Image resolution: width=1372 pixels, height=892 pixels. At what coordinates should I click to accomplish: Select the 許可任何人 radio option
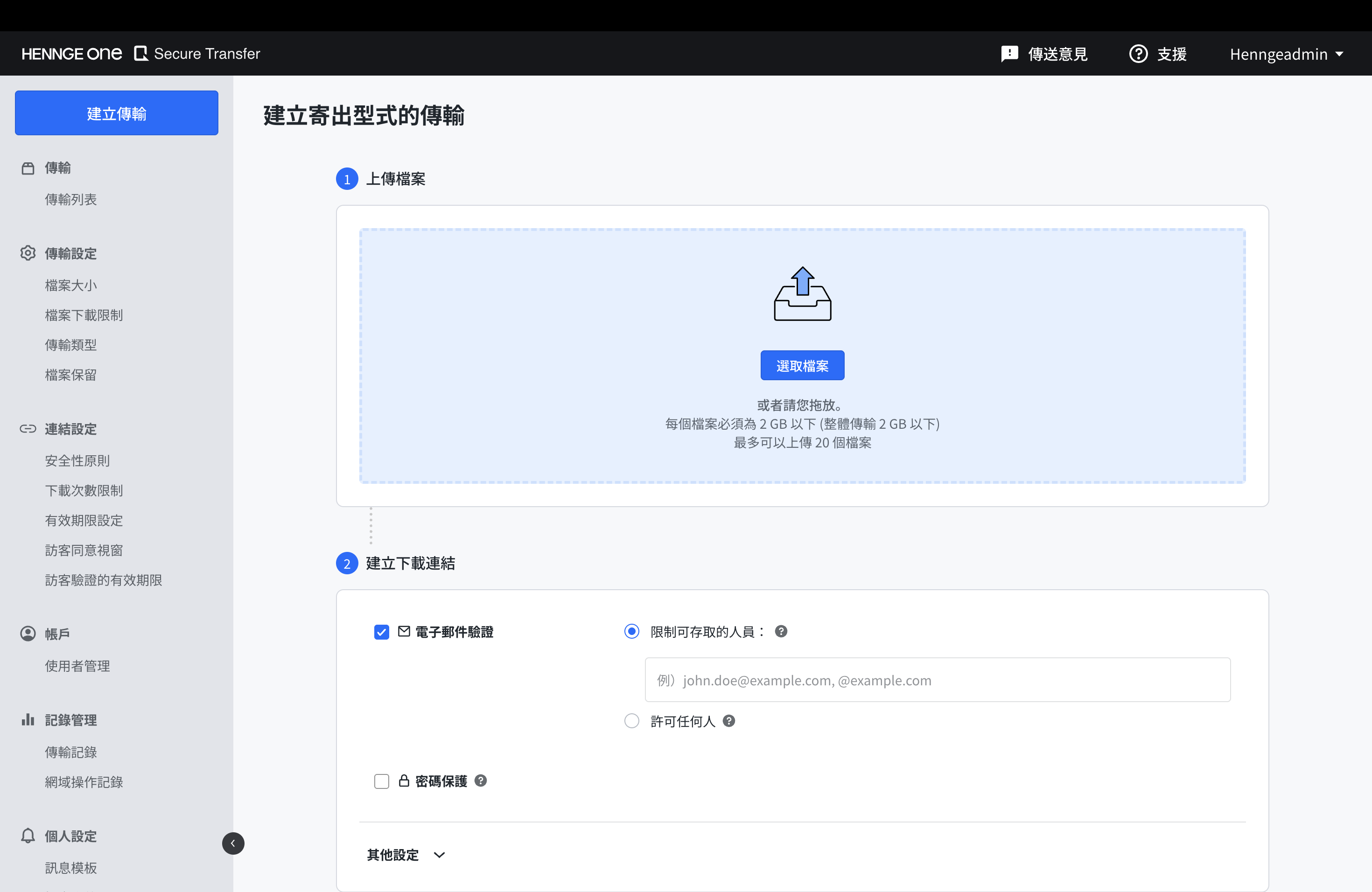click(x=631, y=721)
